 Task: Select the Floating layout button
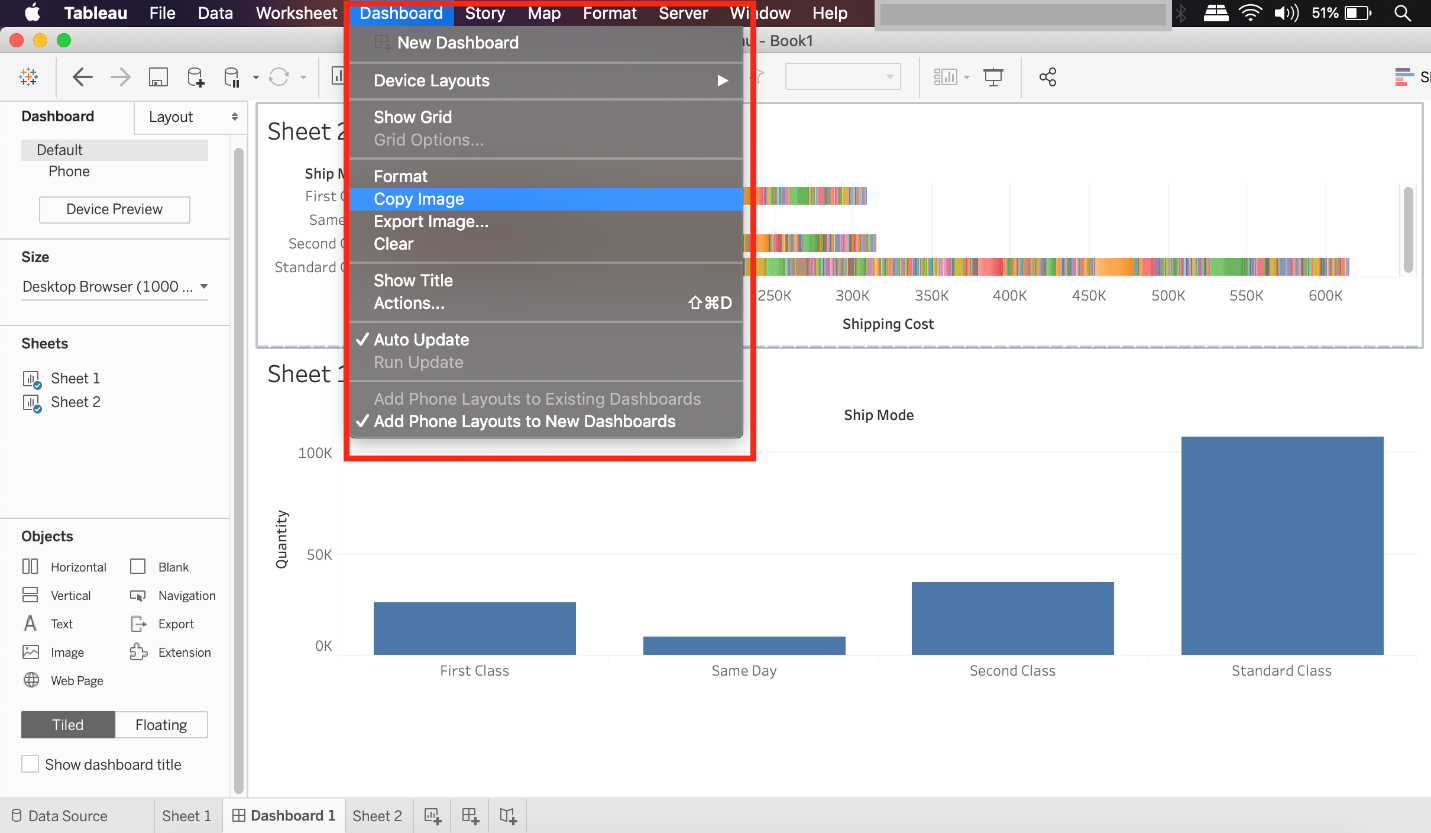161,725
